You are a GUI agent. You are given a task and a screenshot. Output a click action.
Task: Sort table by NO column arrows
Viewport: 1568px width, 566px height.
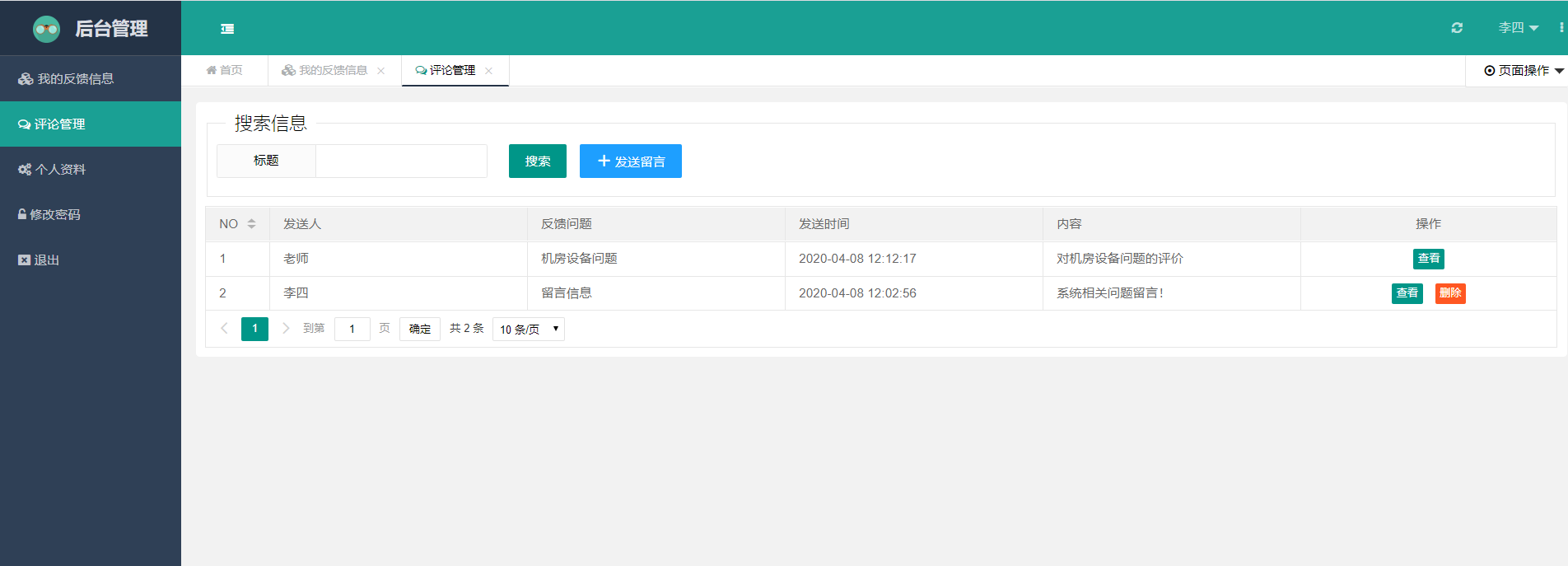coord(251,224)
